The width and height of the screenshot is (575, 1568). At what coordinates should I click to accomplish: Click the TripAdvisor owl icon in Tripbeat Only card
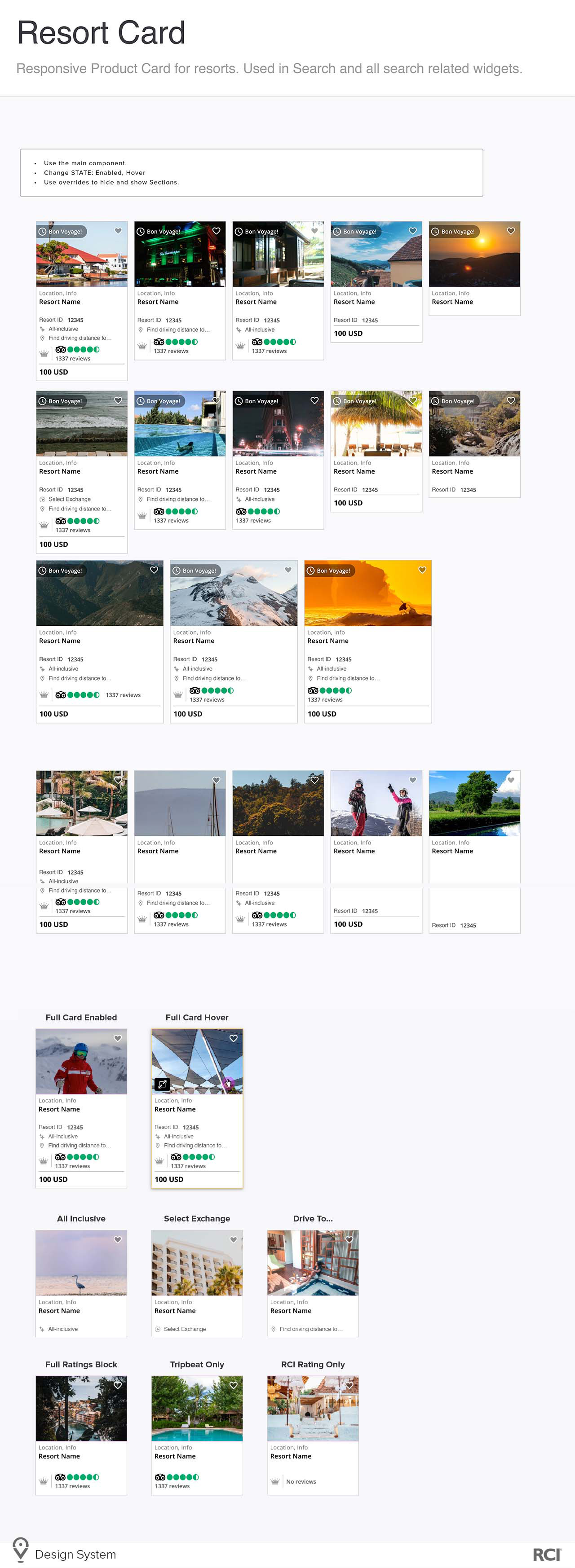click(x=160, y=1477)
